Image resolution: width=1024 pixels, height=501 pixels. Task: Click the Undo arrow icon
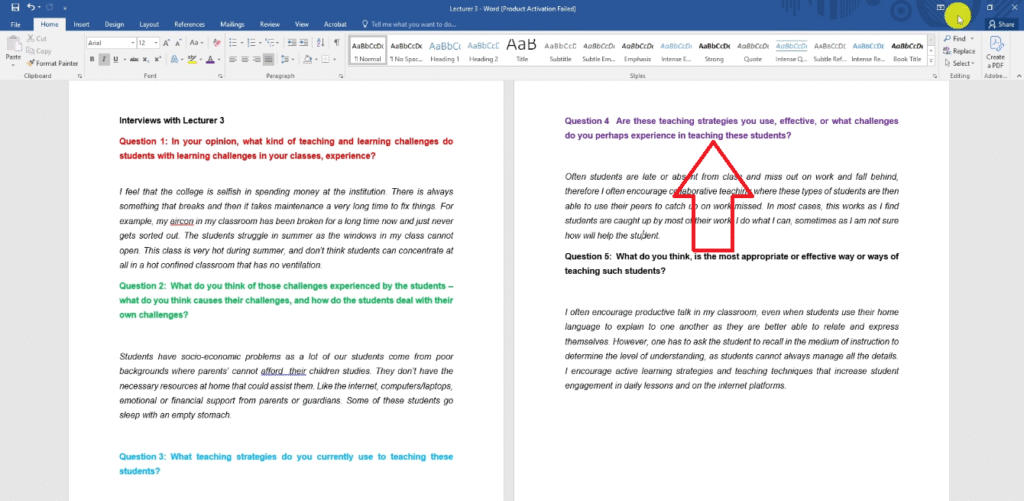(x=32, y=7)
